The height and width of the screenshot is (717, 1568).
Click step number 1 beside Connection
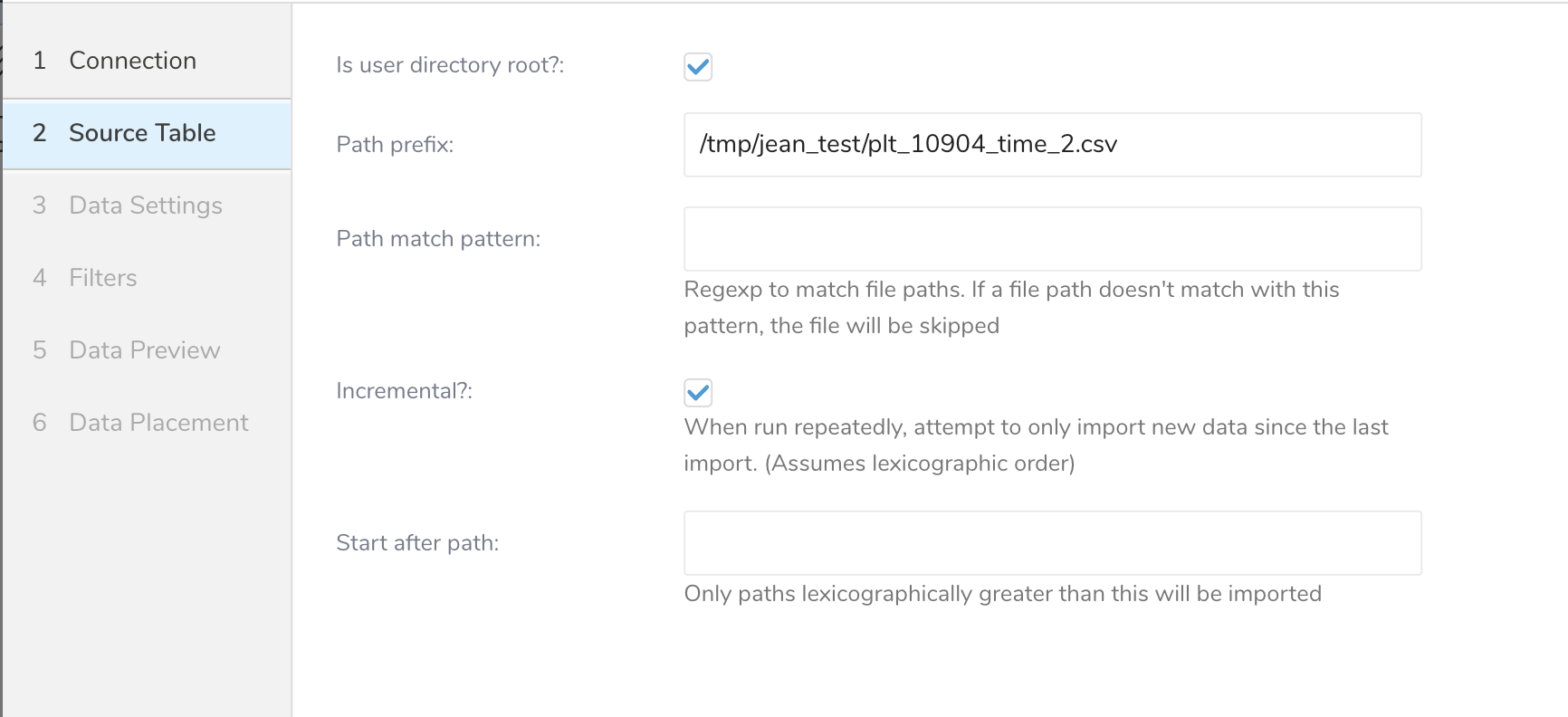tap(39, 61)
